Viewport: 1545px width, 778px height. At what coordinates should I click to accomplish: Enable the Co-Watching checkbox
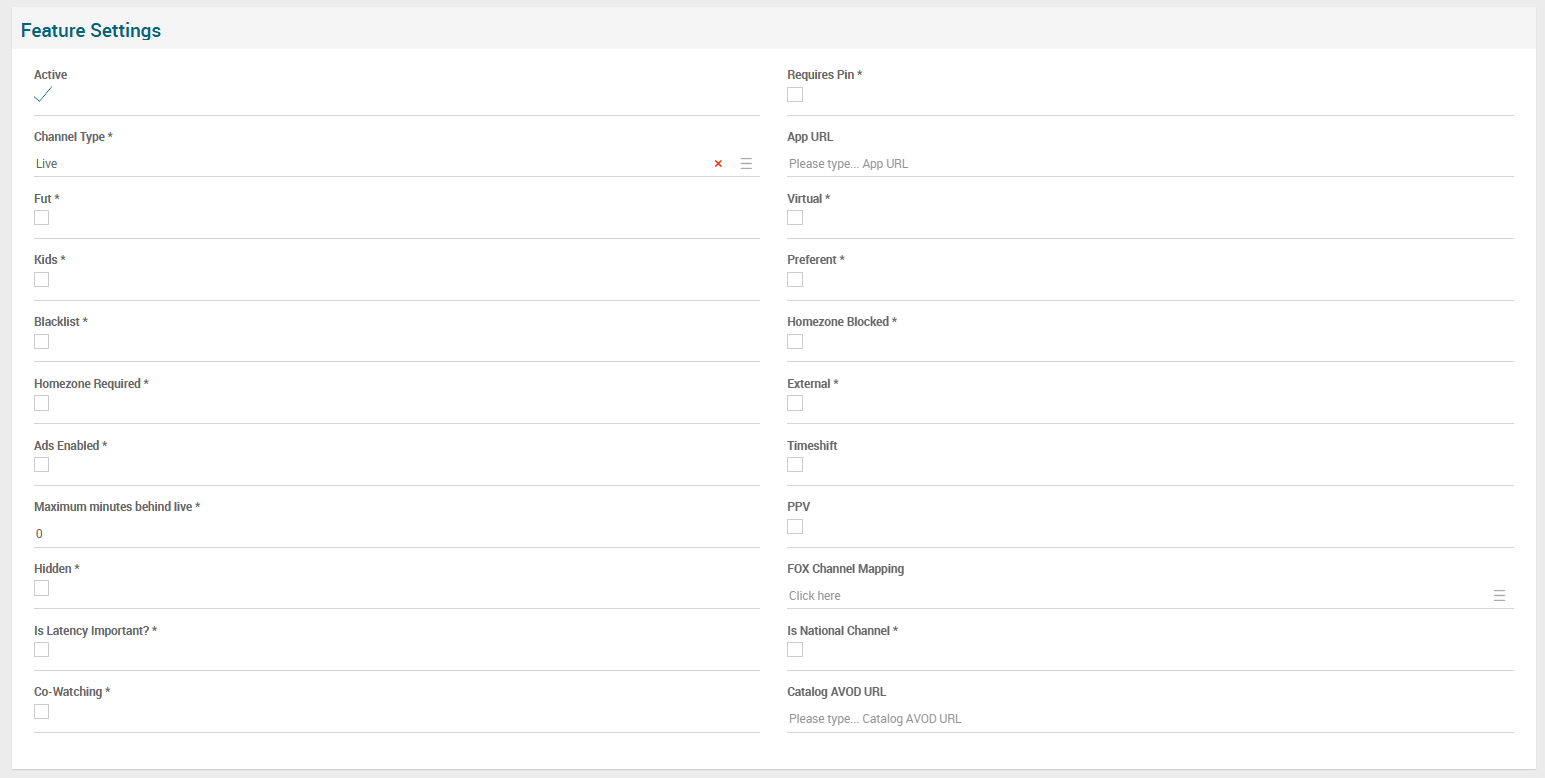42,712
